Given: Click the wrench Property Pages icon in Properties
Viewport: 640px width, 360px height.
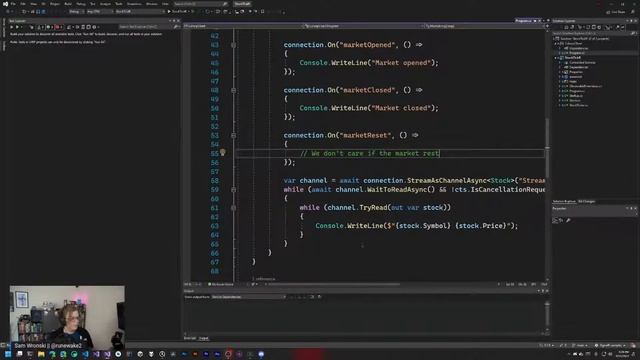Looking at the screenshot, I should 568,220.
